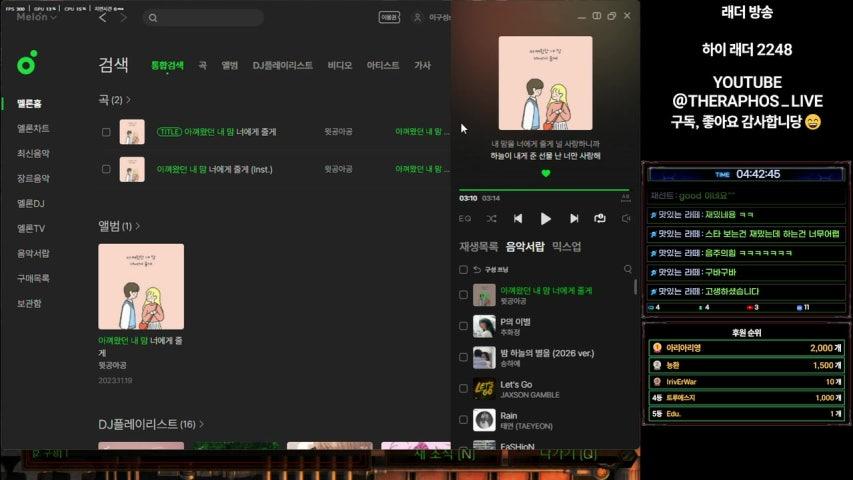This screenshot has width=853, height=480.
Task: Click the music drawer list scrollbar
Action: (635, 287)
